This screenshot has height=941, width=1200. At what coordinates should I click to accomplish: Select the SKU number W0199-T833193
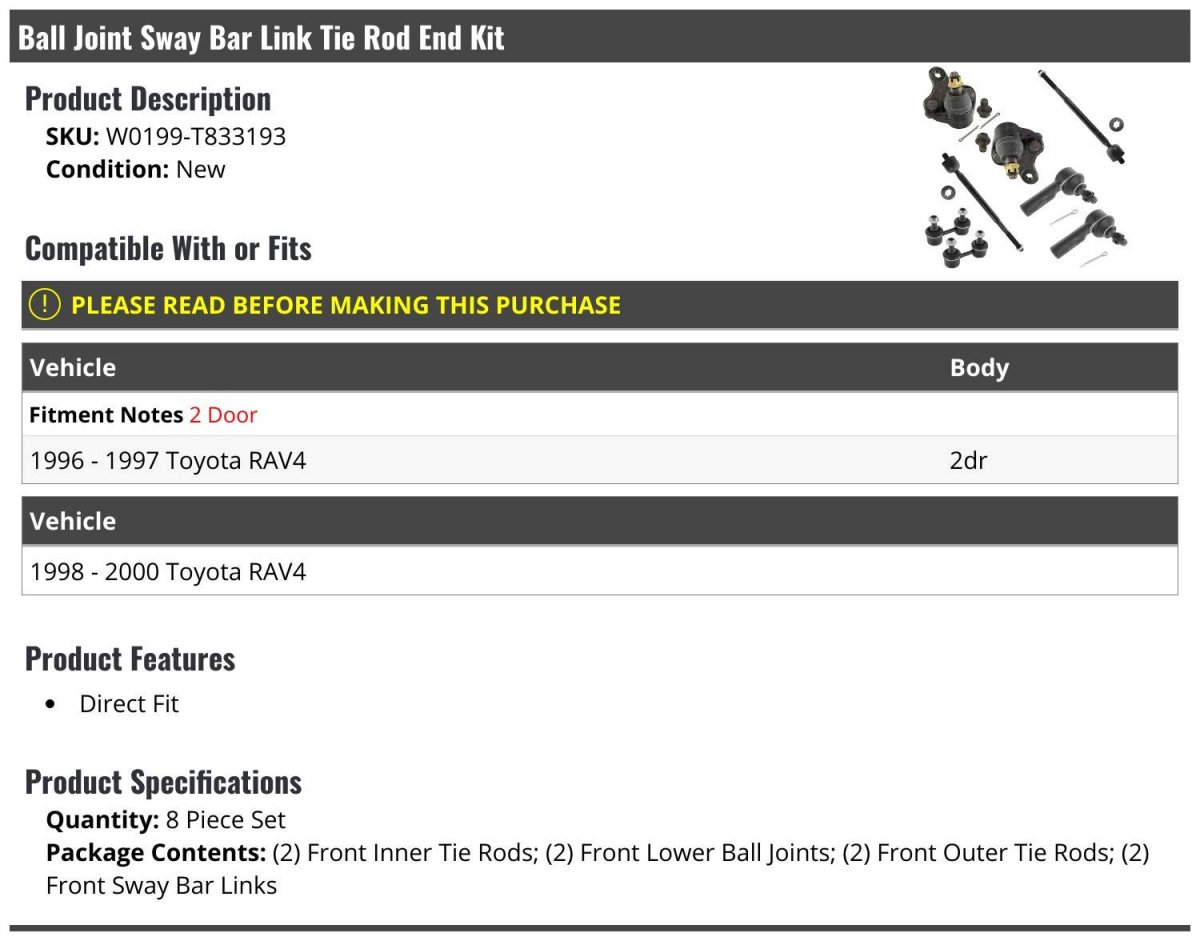196,136
